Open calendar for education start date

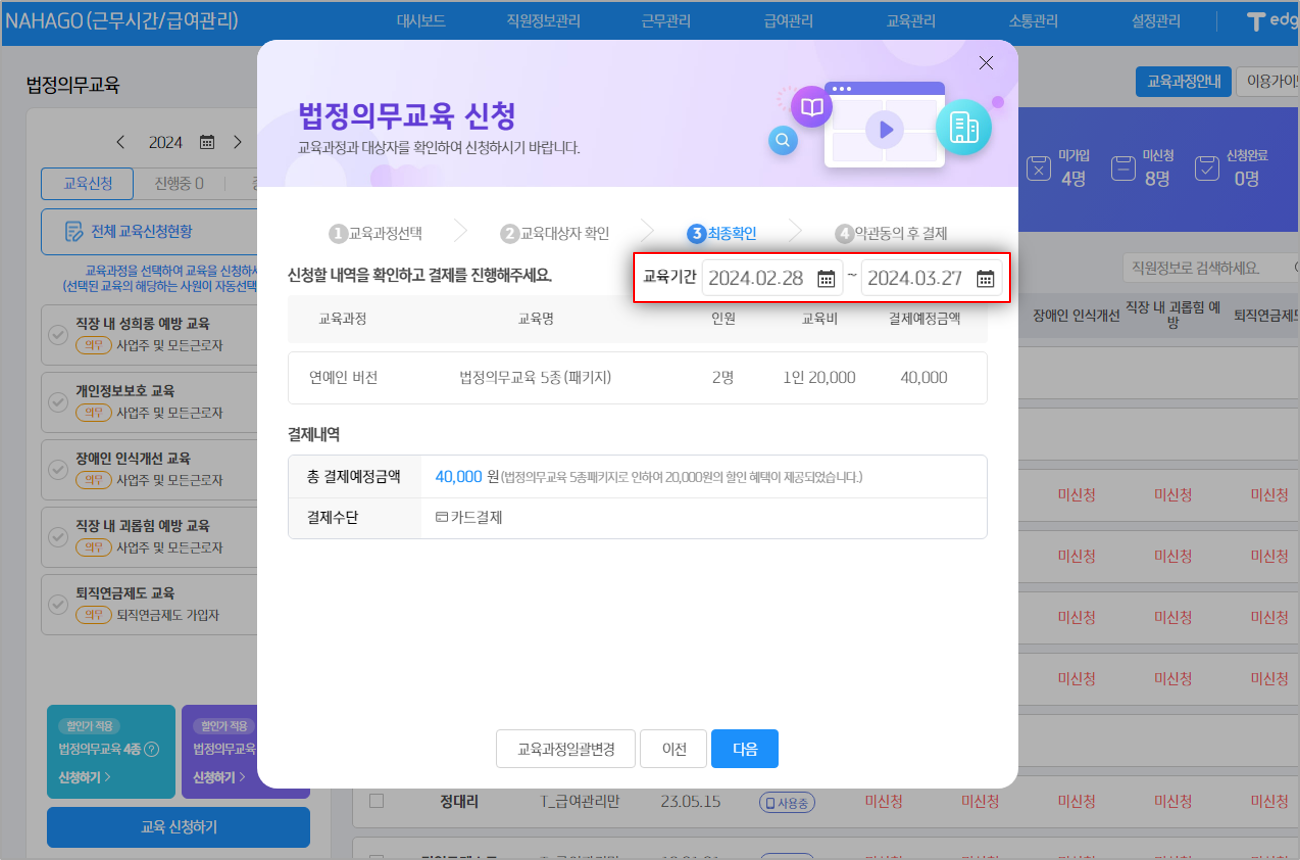826,279
